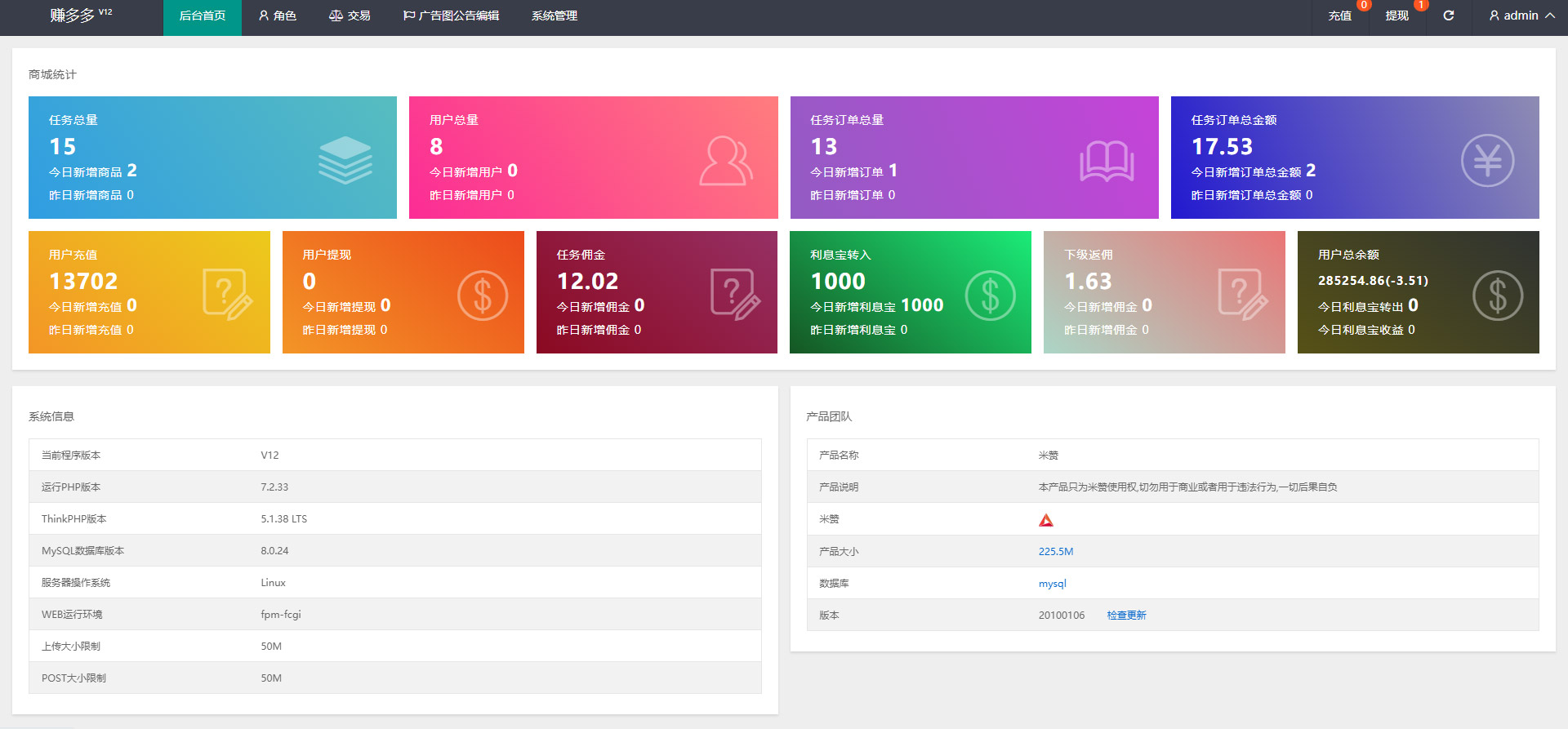Click the dollar icon in 用户提现 card
Screen dimensions: 1568x729
[482, 295]
